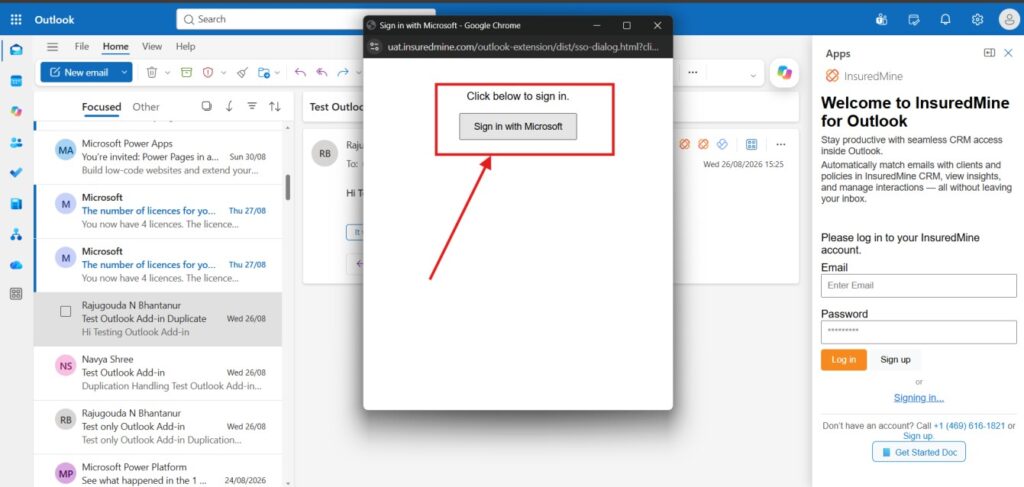Click the Enter Email input field
The height and width of the screenshot is (487, 1024).
[x=918, y=285]
